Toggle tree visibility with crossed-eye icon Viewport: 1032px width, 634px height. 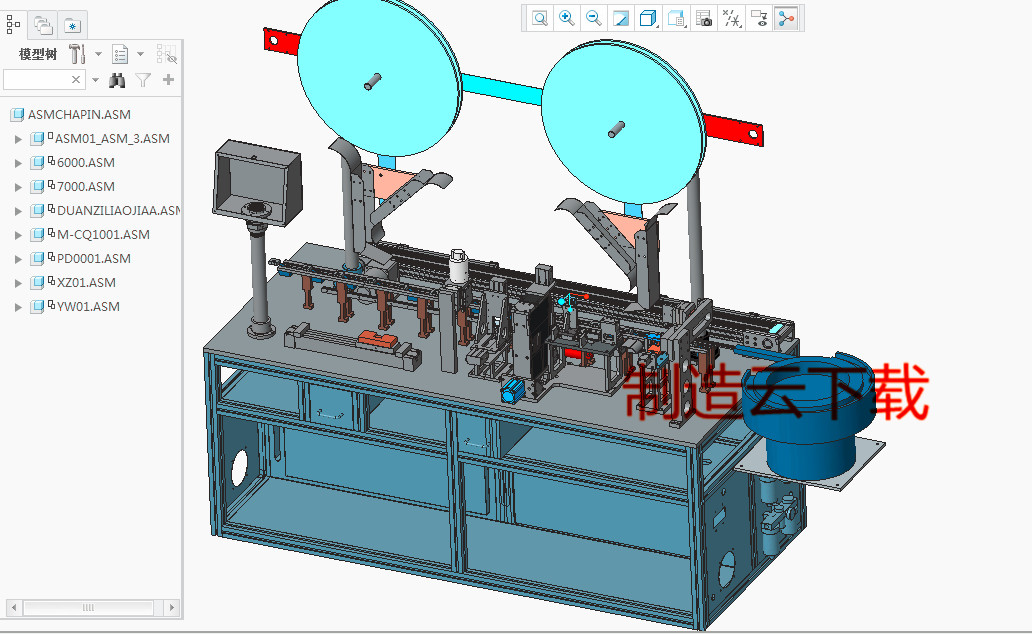166,55
